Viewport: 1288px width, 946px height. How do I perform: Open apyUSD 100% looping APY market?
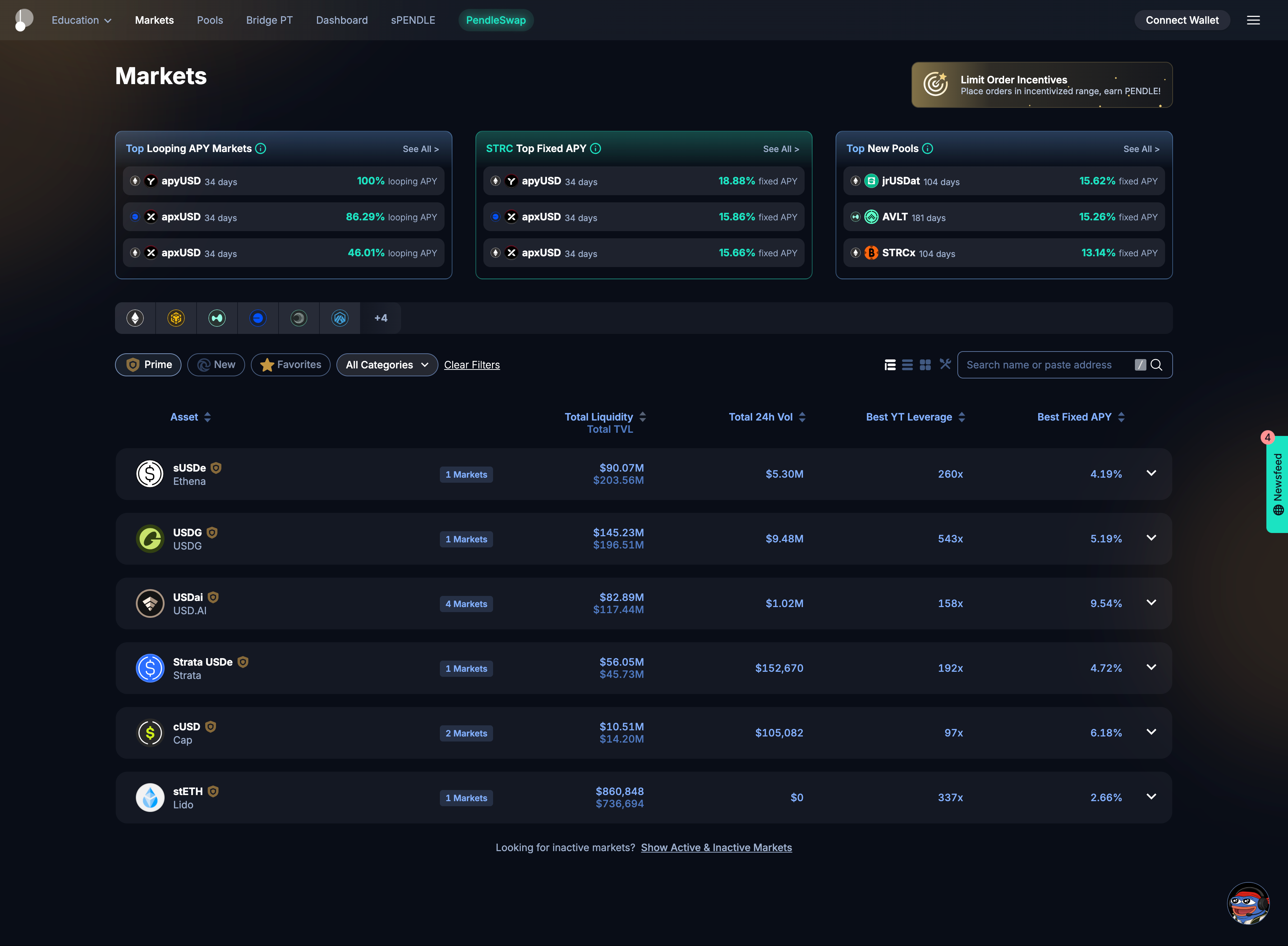(x=283, y=181)
